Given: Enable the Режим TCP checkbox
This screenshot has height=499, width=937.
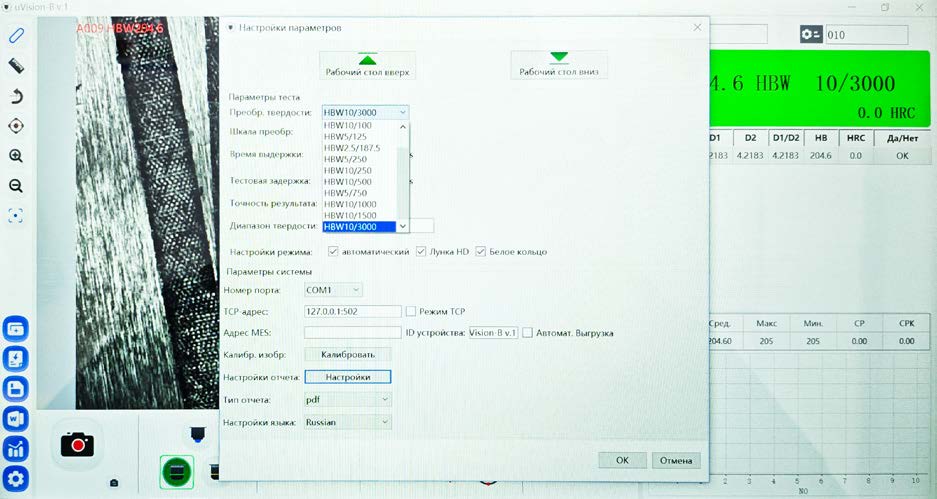Looking at the screenshot, I should point(411,311).
